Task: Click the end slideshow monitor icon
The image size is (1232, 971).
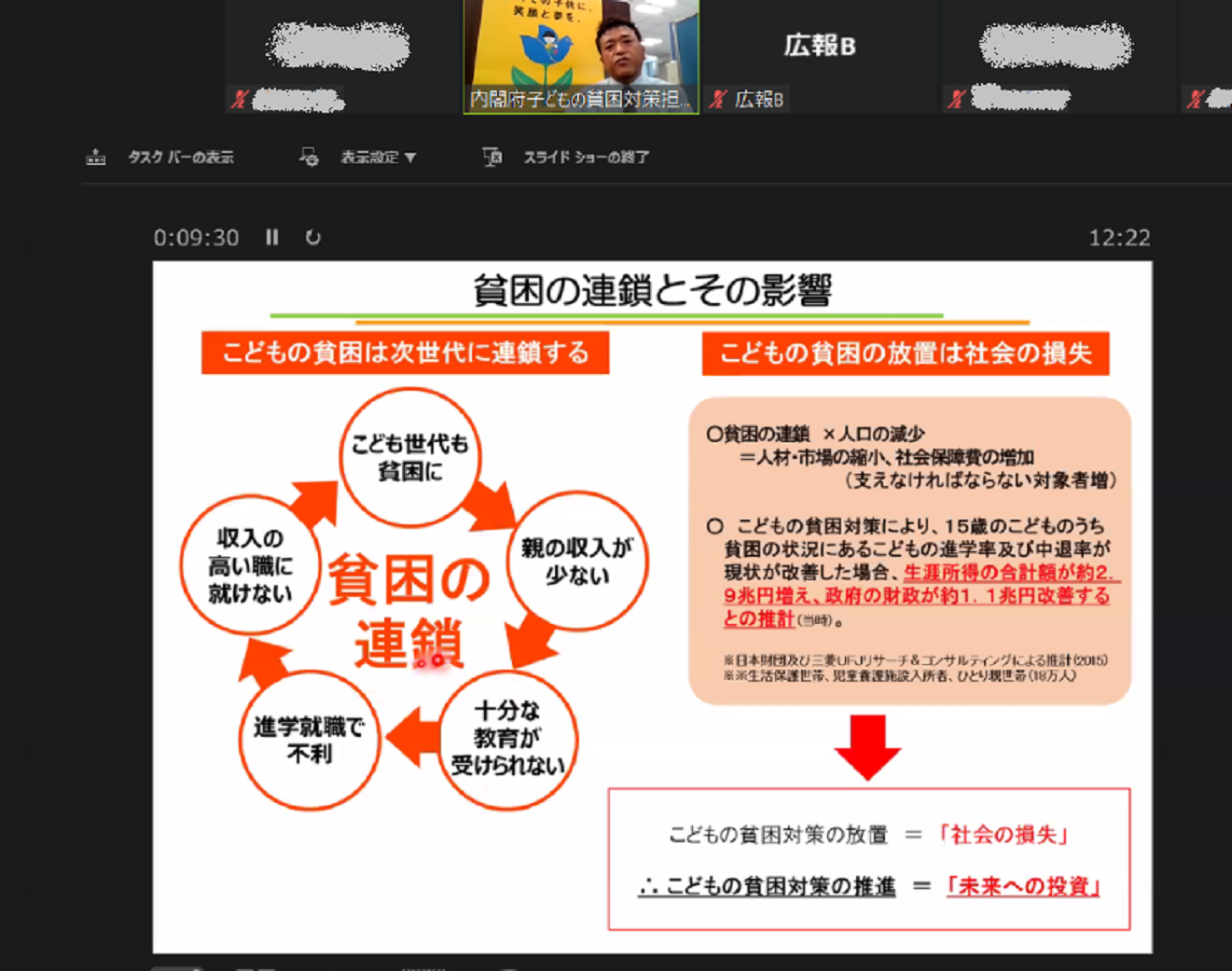Action: 492,158
